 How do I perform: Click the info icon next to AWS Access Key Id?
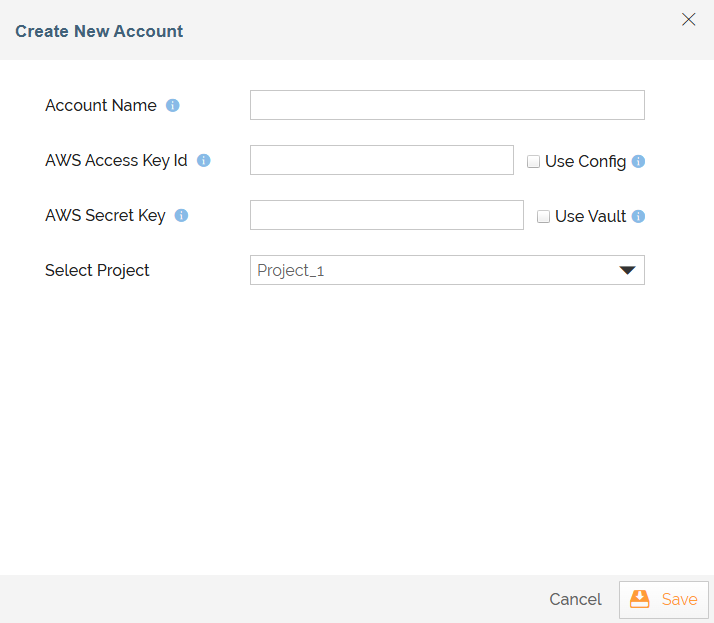(x=204, y=160)
